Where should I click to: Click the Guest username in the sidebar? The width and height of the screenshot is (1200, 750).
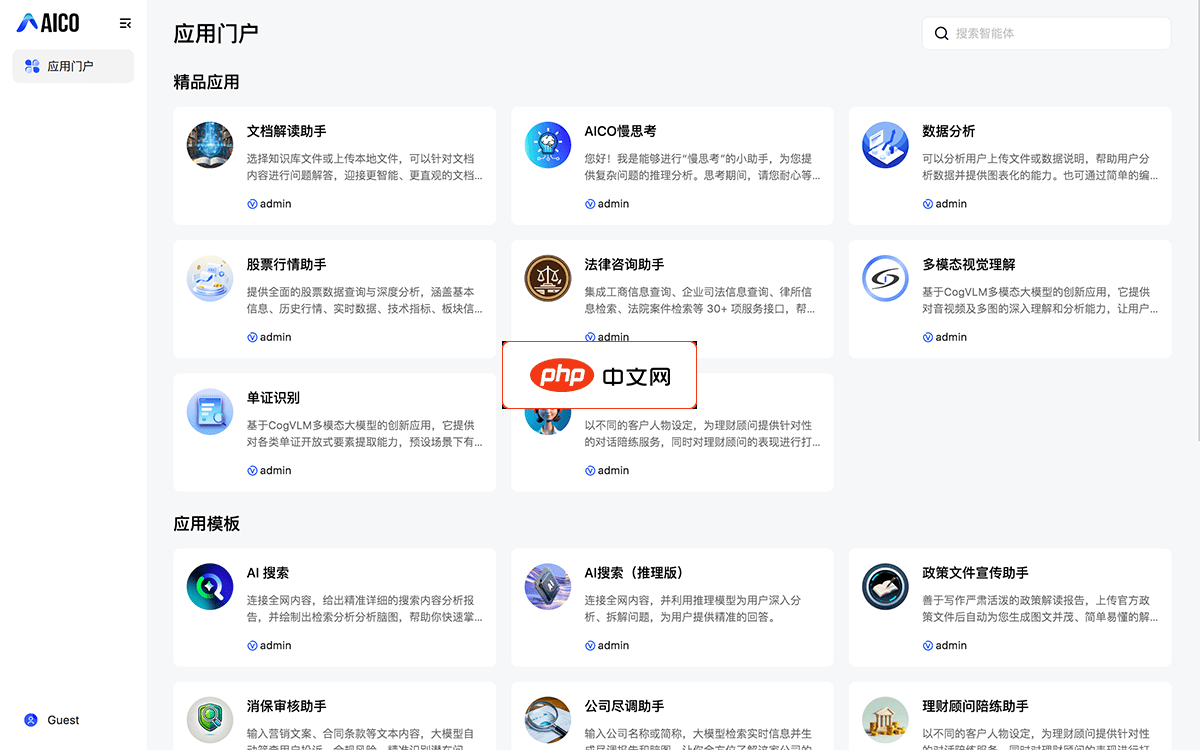[x=63, y=720]
